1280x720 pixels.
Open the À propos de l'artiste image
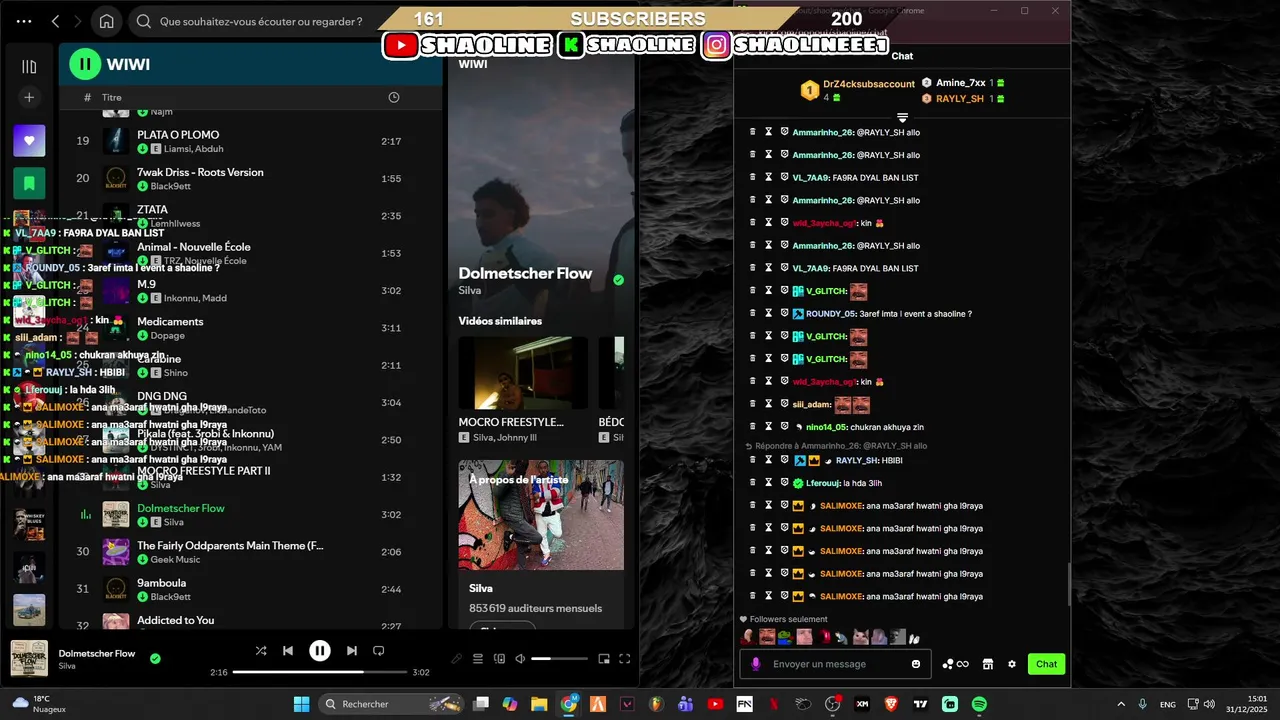(541, 515)
